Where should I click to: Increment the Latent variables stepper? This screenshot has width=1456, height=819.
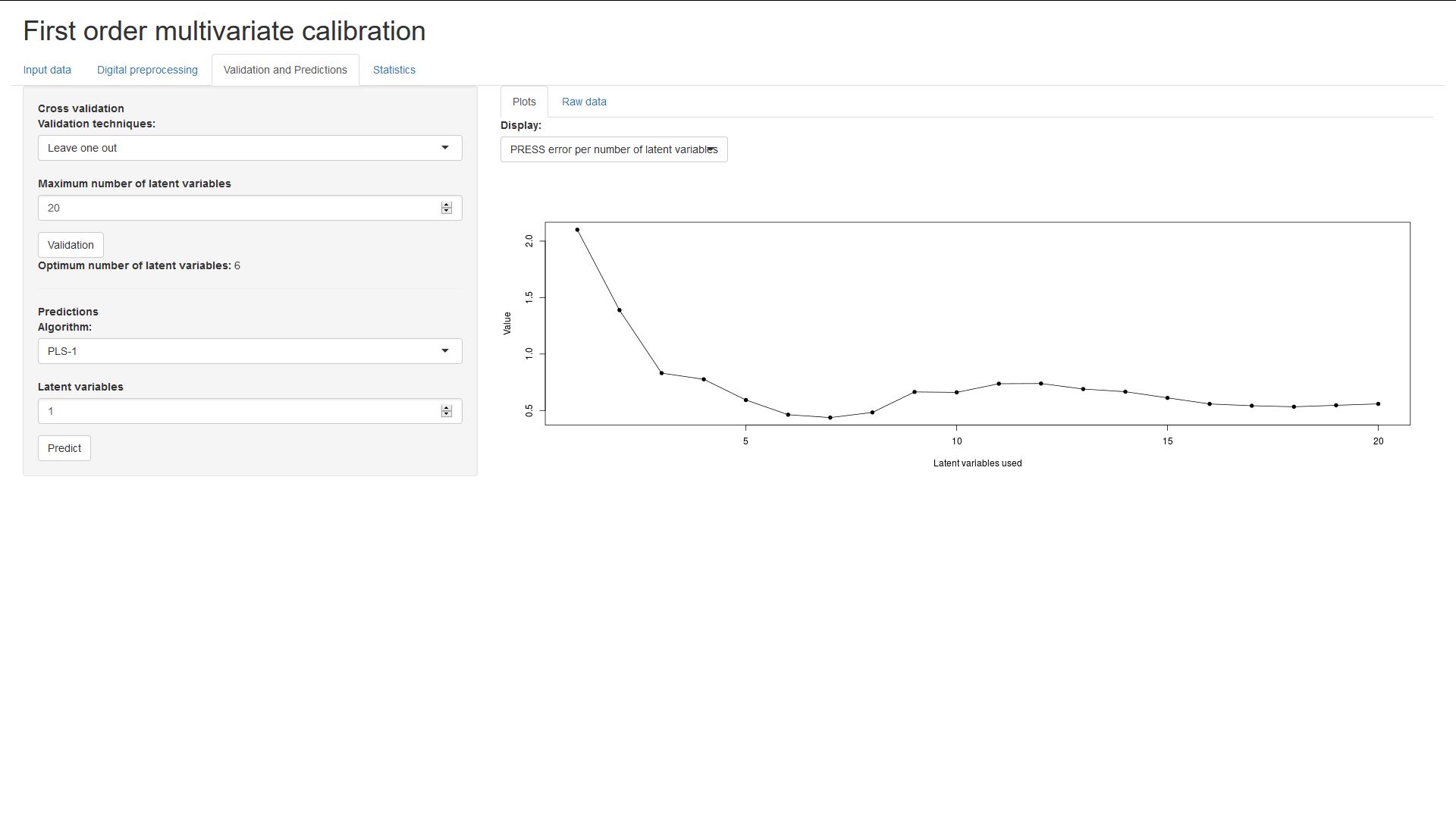pos(447,408)
